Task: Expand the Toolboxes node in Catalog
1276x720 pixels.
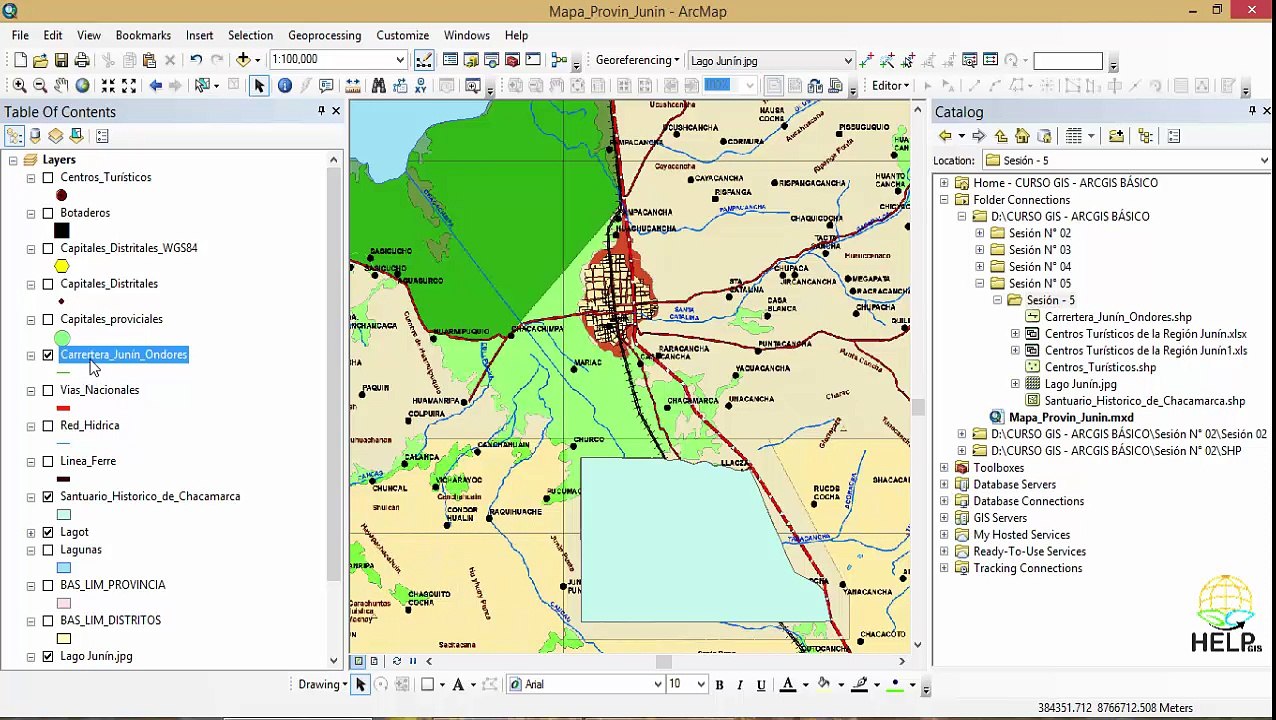Action: pos(944,468)
